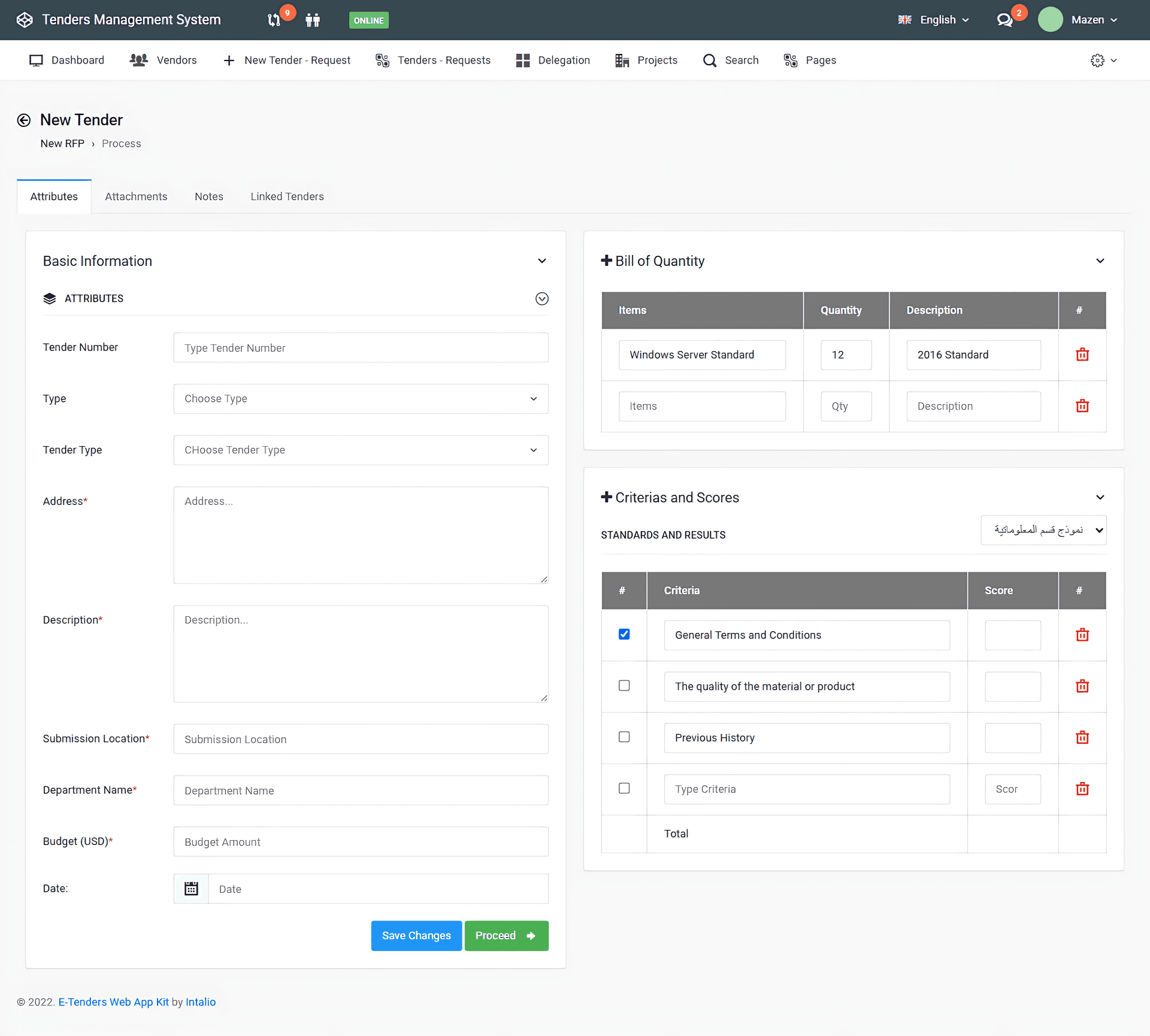
Task: Open the Arabic template dropdown
Action: (1043, 530)
